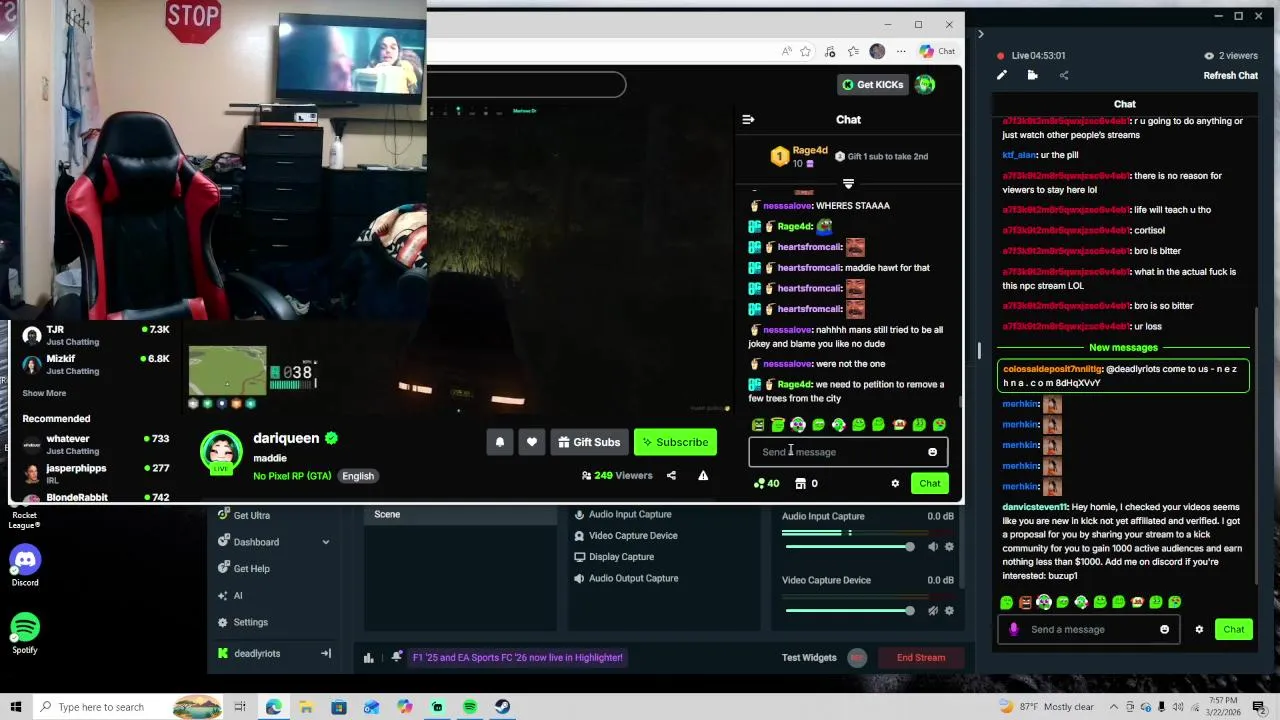The width and height of the screenshot is (1280, 720).
Task: Click the report warning triangle icon
Action: point(703,476)
